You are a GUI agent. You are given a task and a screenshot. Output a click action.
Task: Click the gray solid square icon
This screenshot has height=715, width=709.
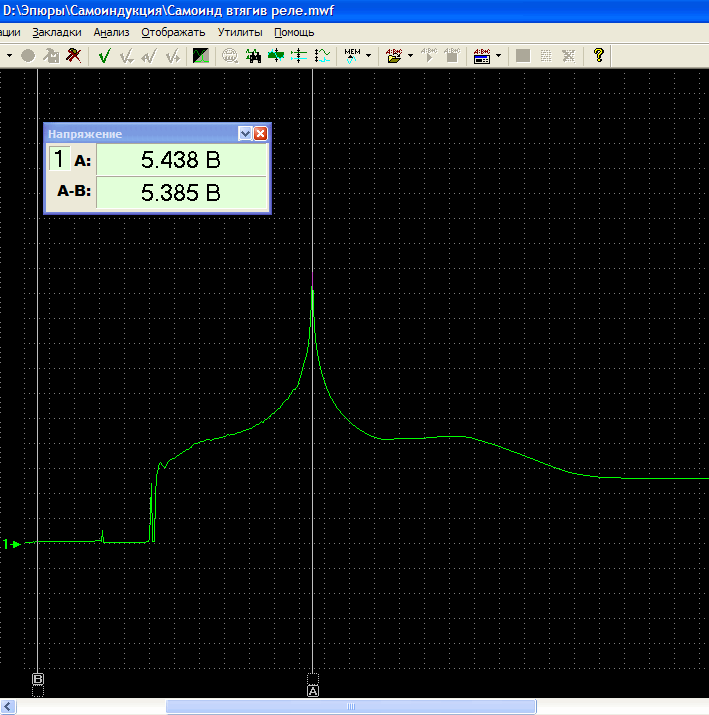pyautogui.click(x=523, y=56)
